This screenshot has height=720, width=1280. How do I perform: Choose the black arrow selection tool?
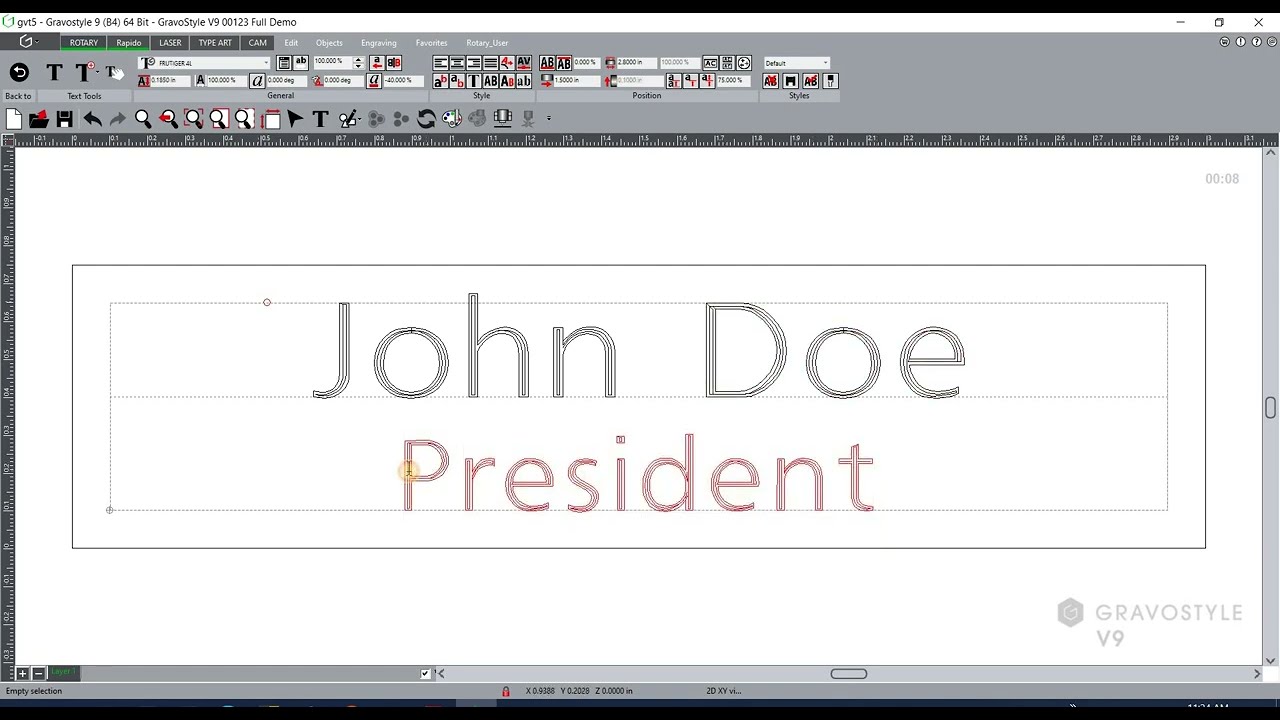295,119
